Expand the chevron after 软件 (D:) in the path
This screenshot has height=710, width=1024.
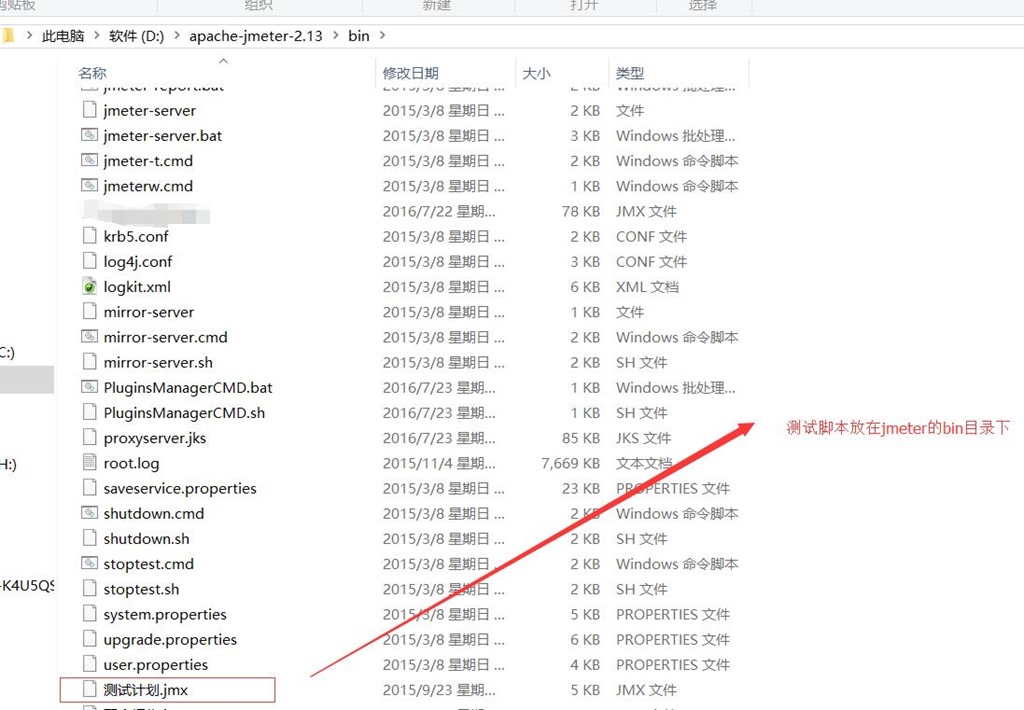(177, 35)
